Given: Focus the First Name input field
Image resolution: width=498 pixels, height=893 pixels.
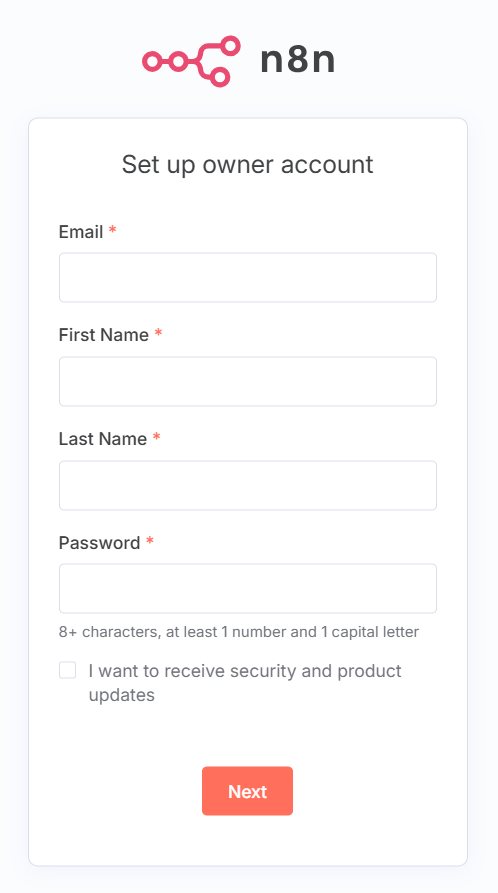Looking at the screenshot, I should [248, 382].
